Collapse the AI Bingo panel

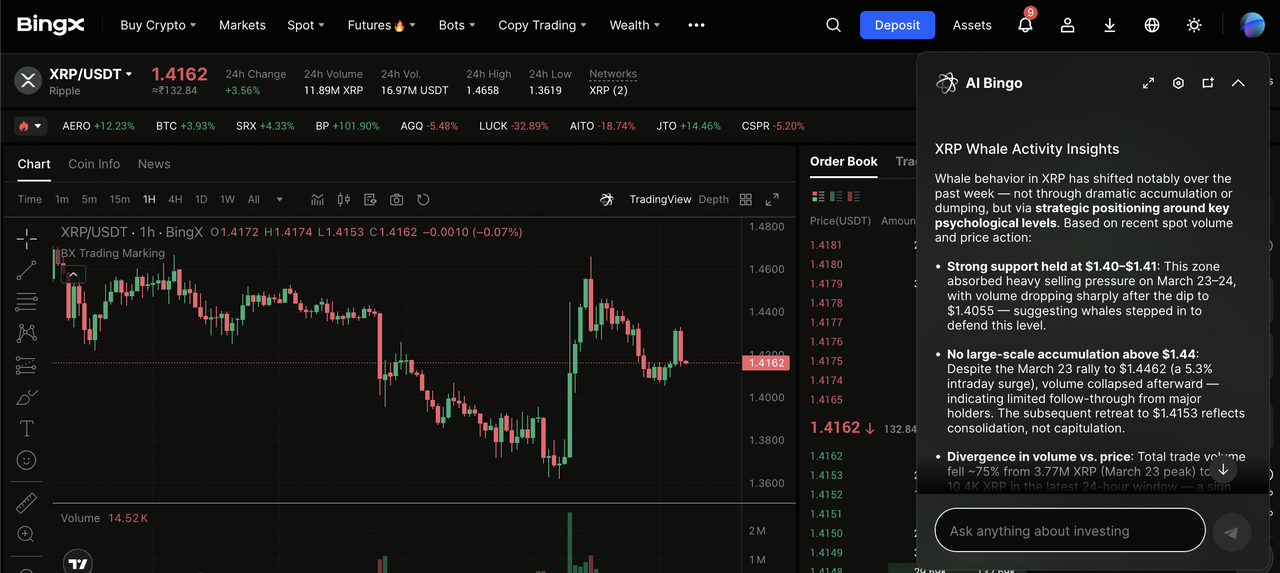click(x=1238, y=83)
